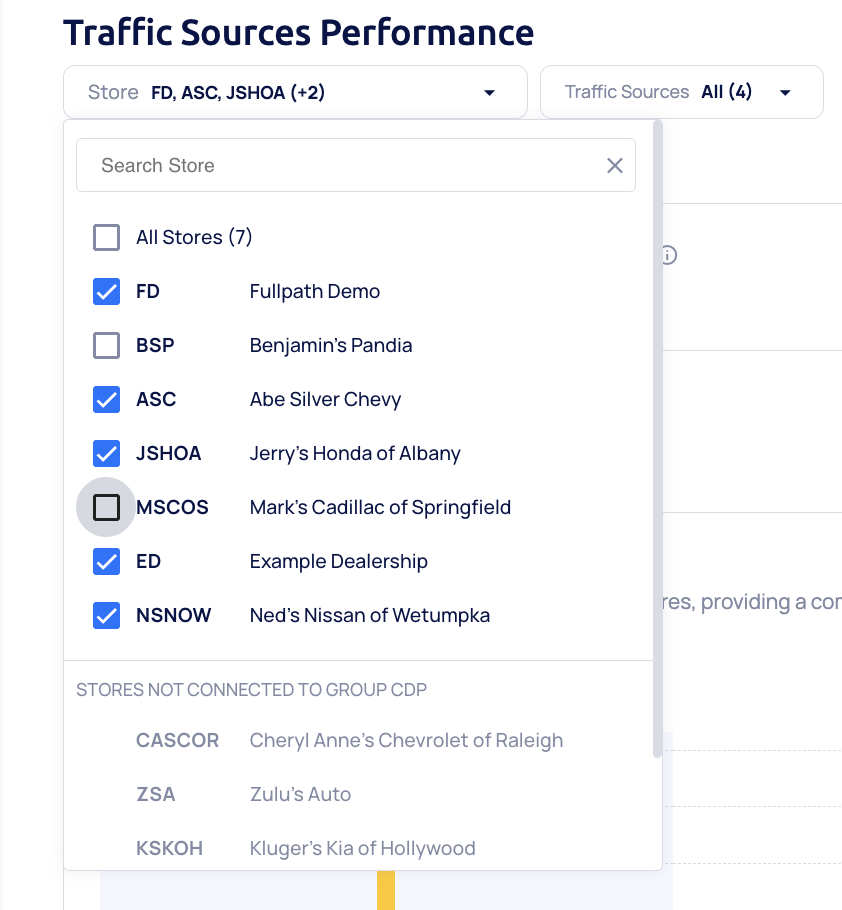Click the info icon beside the dropdown panel
Image resolution: width=842 pixels, height=910 pixels.
[x=668, y=255]
